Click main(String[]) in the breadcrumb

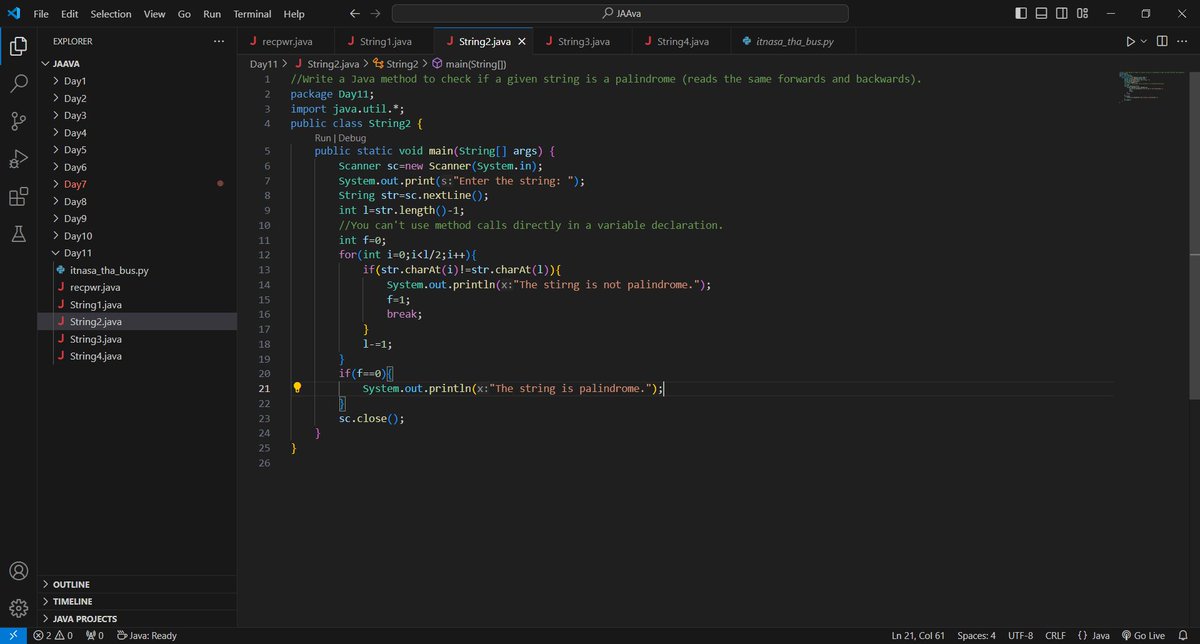pyautogui.click(x=468, y=63)
